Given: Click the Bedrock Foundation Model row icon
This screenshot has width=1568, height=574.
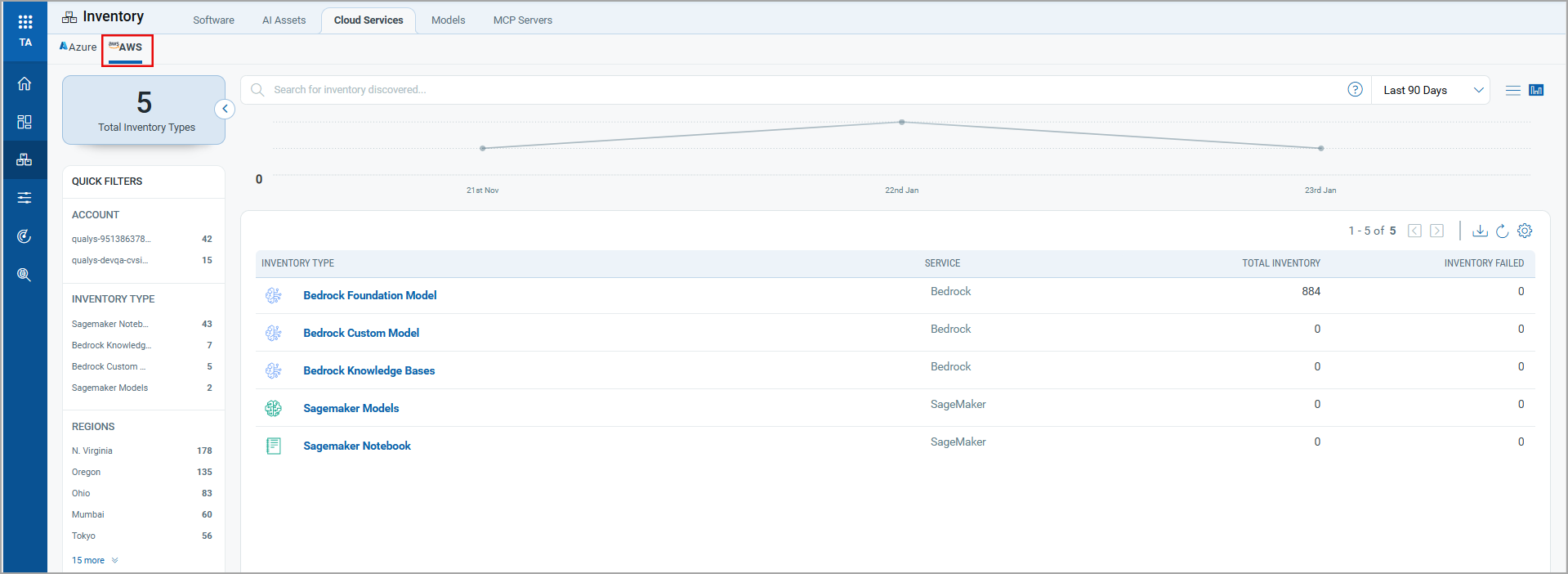Looking at the screenshot, I should pos(274,295).
